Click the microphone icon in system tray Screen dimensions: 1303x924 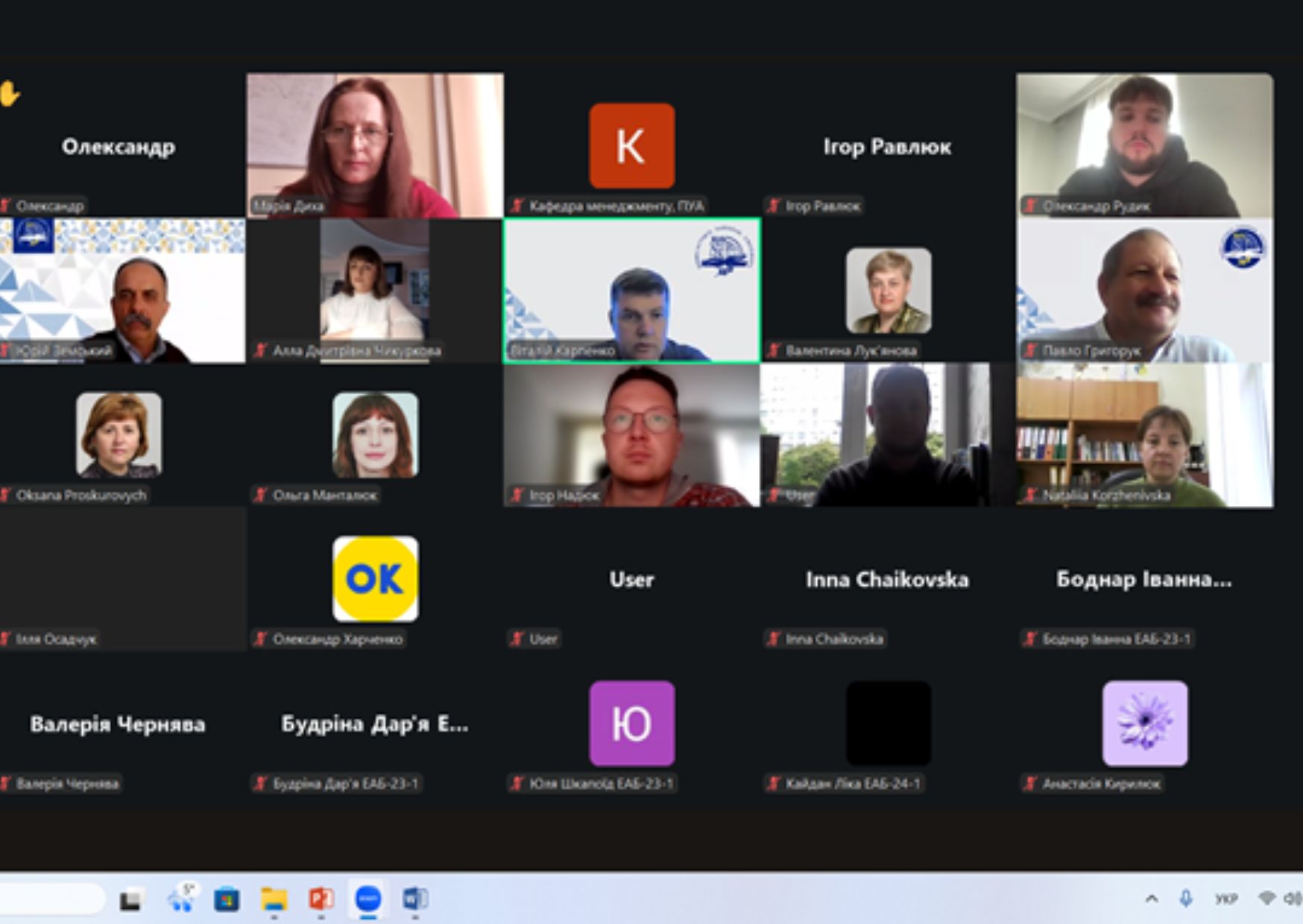click(x=1185, y=899)
